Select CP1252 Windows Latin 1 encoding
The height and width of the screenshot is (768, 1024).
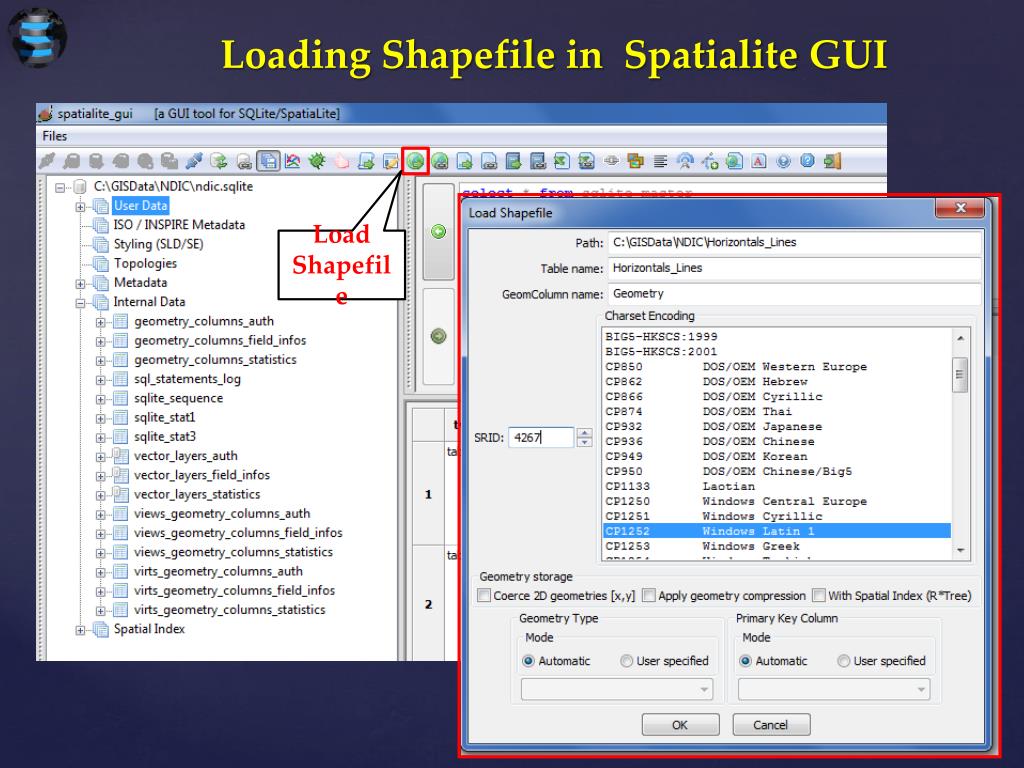tap(776, 531)
